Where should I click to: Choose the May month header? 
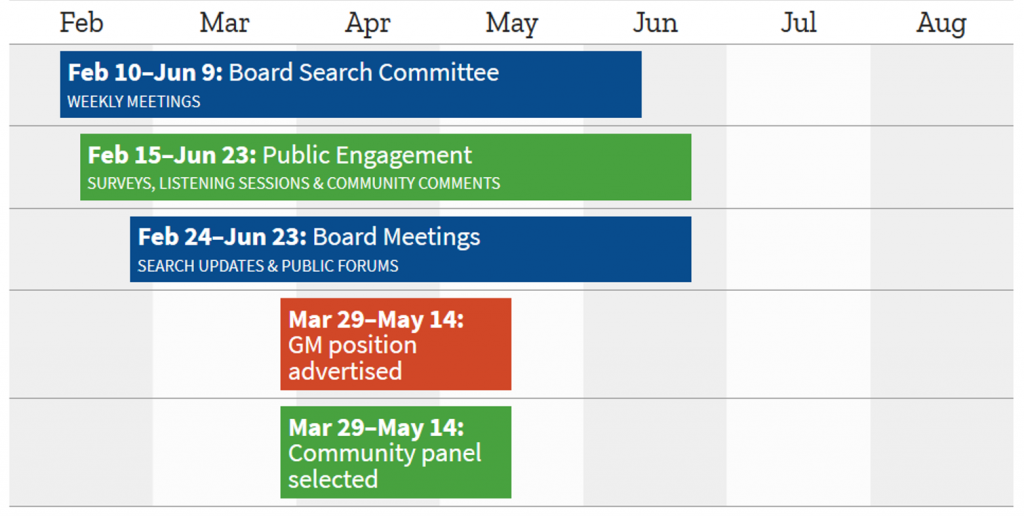(x=511, y=24)
